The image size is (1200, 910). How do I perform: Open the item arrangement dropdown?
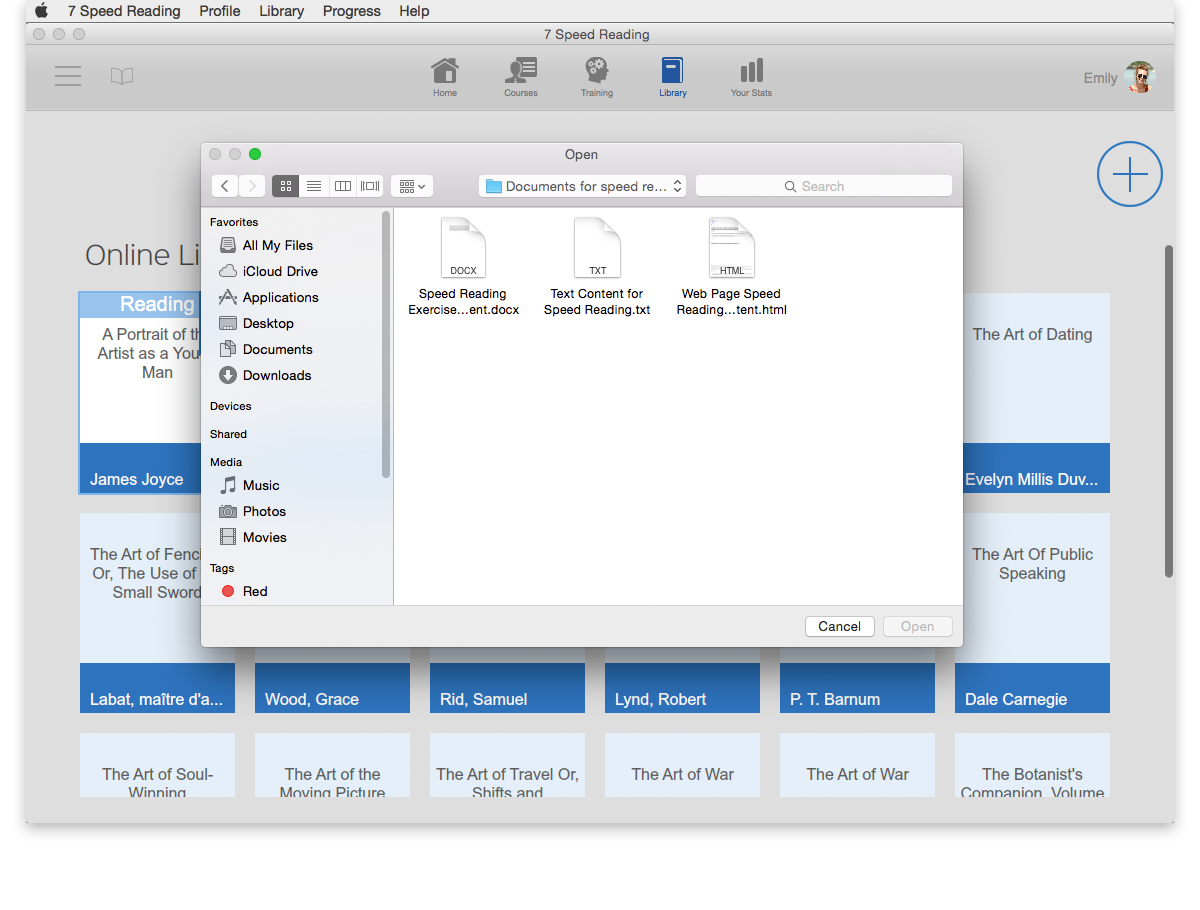411,186
